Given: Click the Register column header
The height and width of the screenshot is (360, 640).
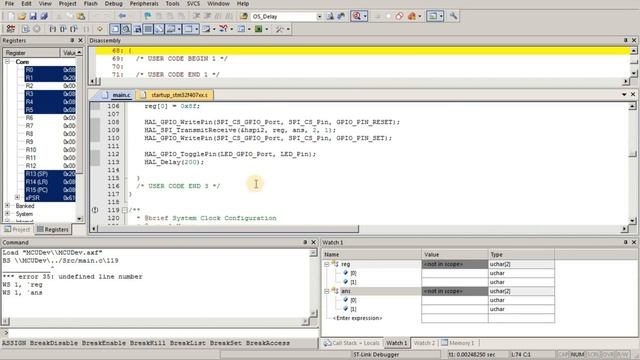Looking at the screenshot, I should point(31,53).
